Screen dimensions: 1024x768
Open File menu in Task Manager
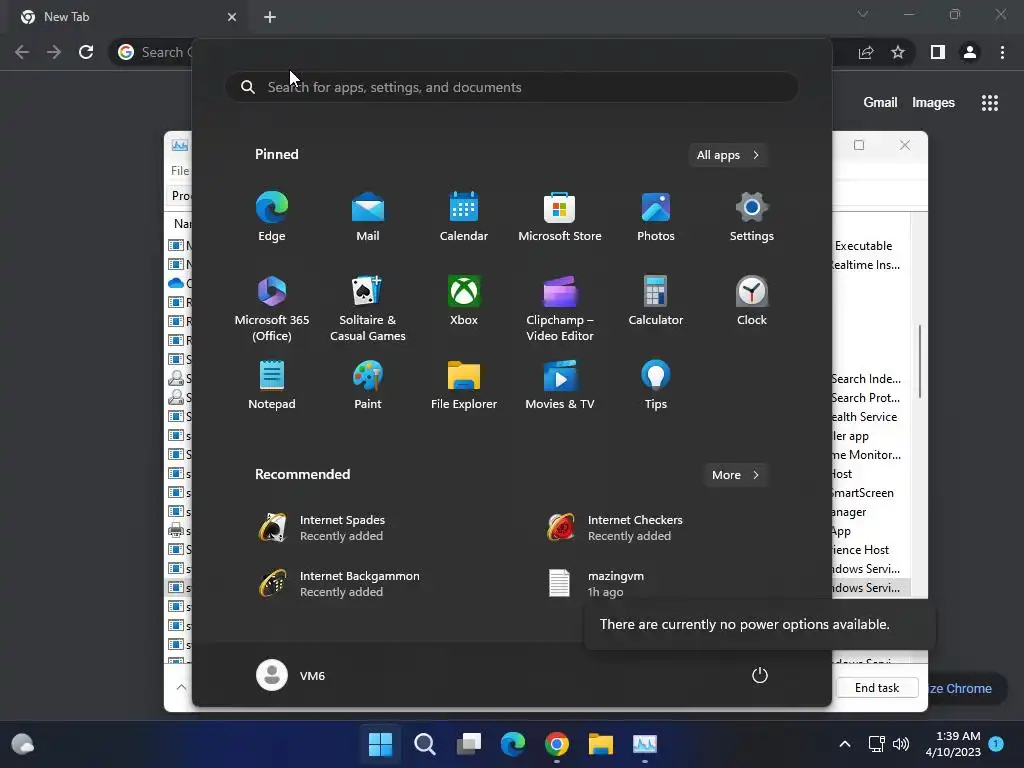tap(180, 170)
